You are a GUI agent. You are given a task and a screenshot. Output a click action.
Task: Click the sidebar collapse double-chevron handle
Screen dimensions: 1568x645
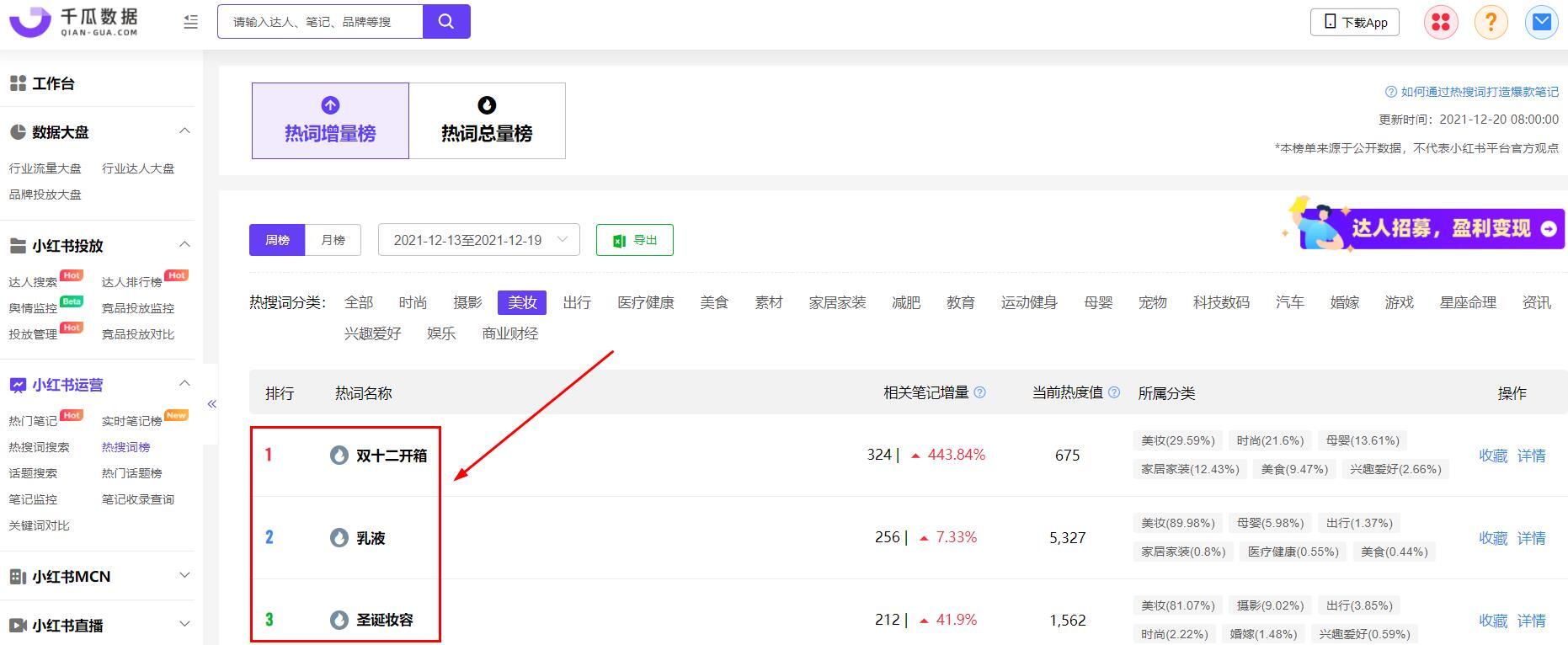pyautogui.click(x=211, y=404)
